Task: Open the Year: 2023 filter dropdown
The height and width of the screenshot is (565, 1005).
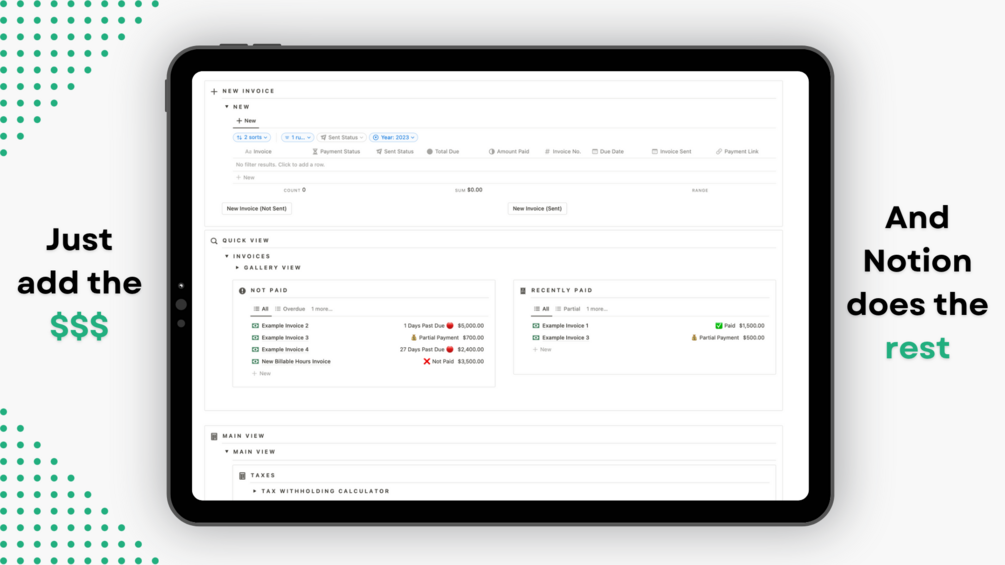Action: pos(394,137)
